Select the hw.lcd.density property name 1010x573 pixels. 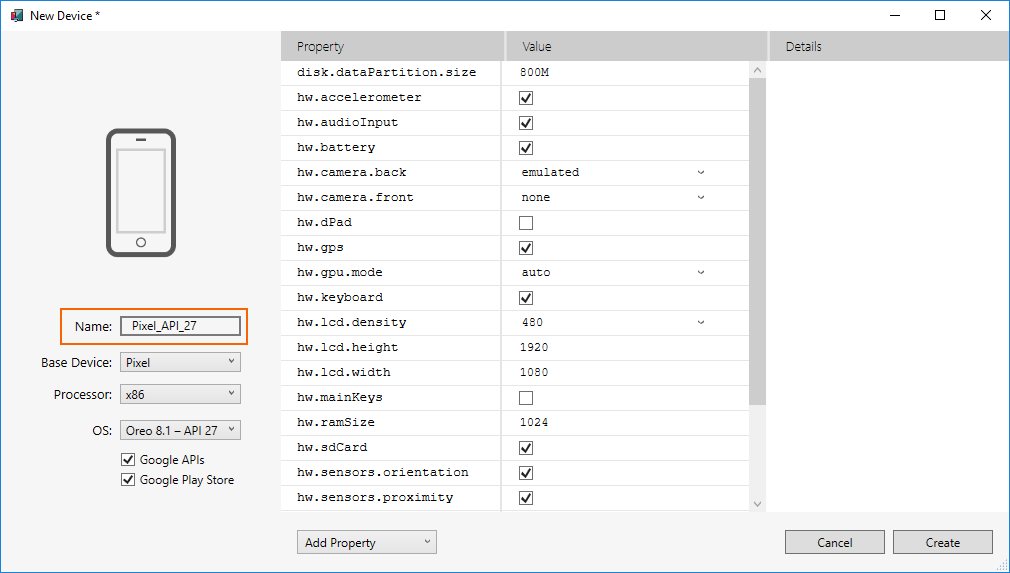tap(352, 323)
